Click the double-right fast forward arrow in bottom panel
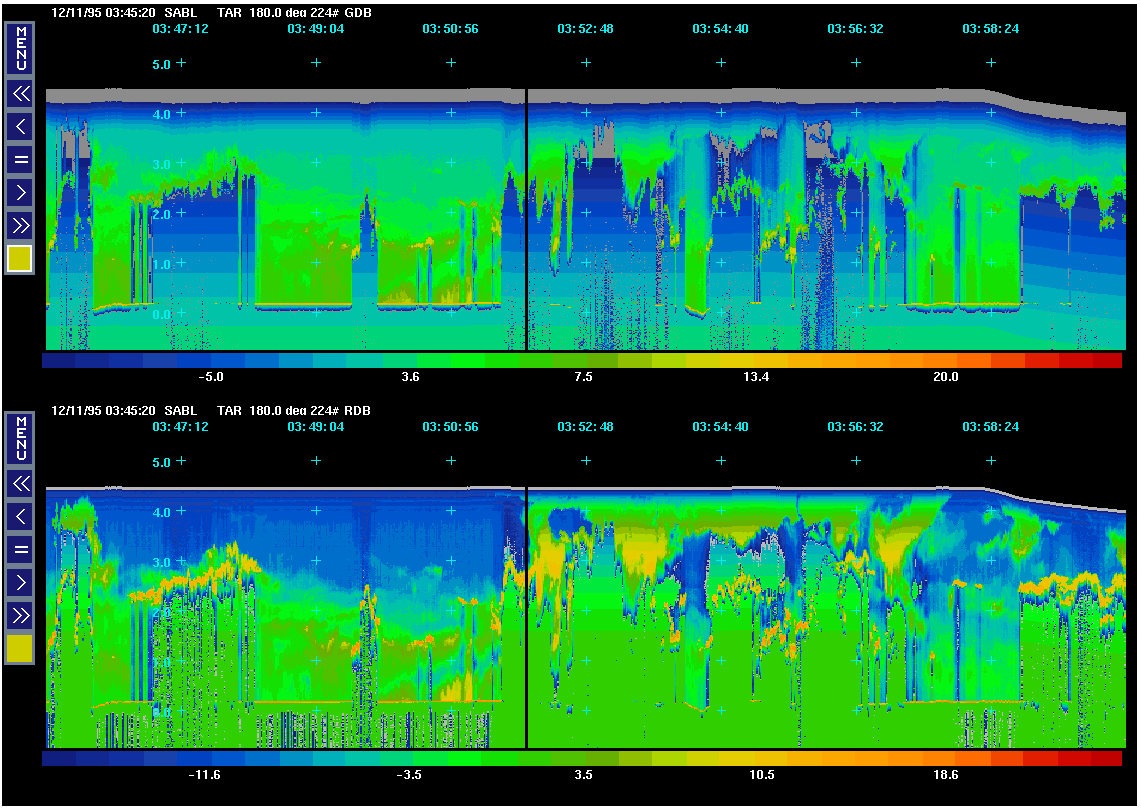This screenshot has width=1141, height=810. [x=20, y=614]
